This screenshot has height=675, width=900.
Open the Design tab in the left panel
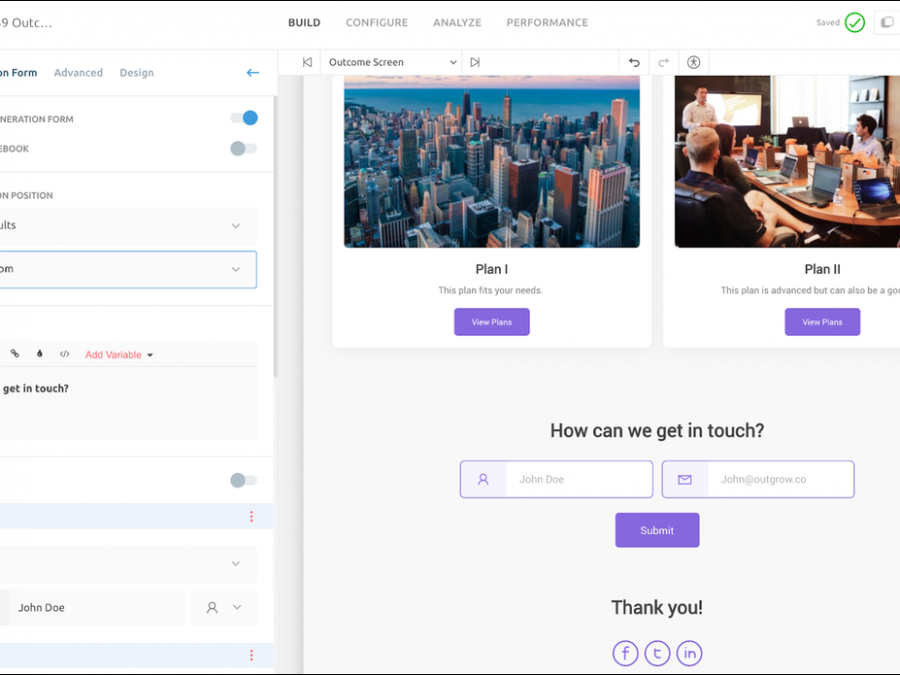point(136,73)
